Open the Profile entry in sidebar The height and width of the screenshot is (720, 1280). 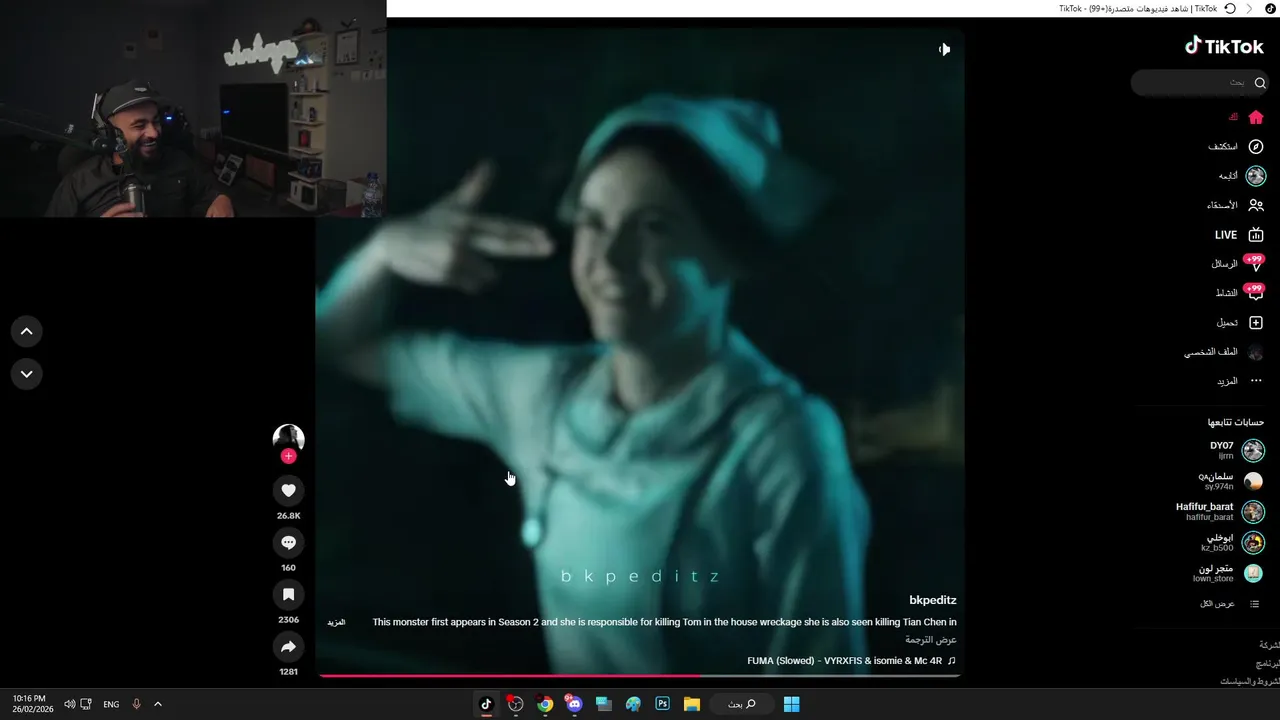coord(1225,352)
